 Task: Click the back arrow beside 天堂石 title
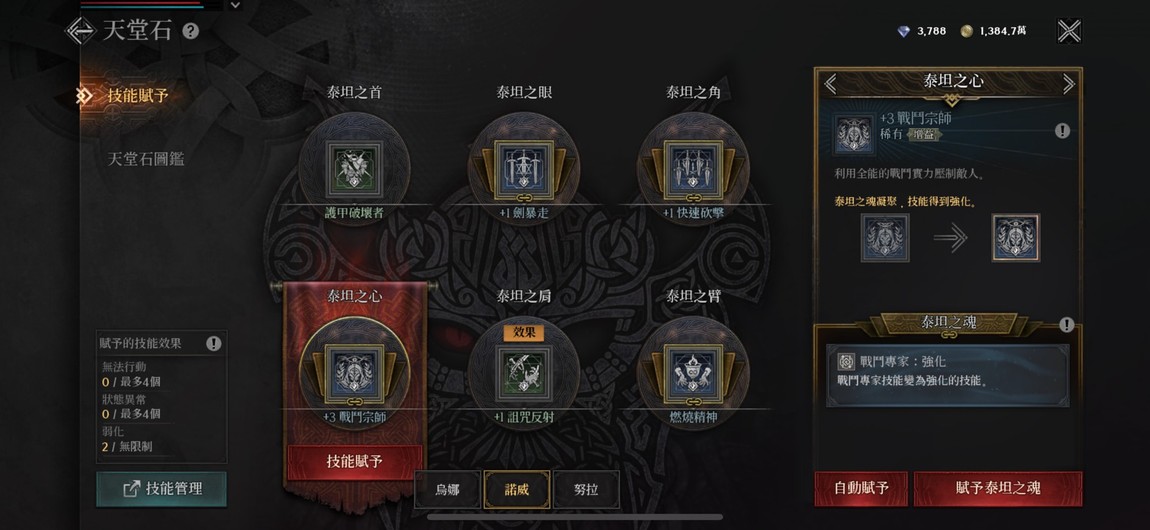(x=81, y=31)
